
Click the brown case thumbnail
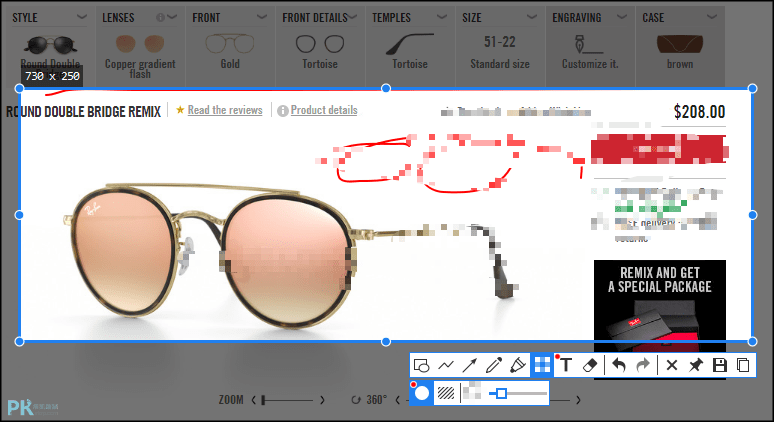pyautogui.click(x=680, y=44)
